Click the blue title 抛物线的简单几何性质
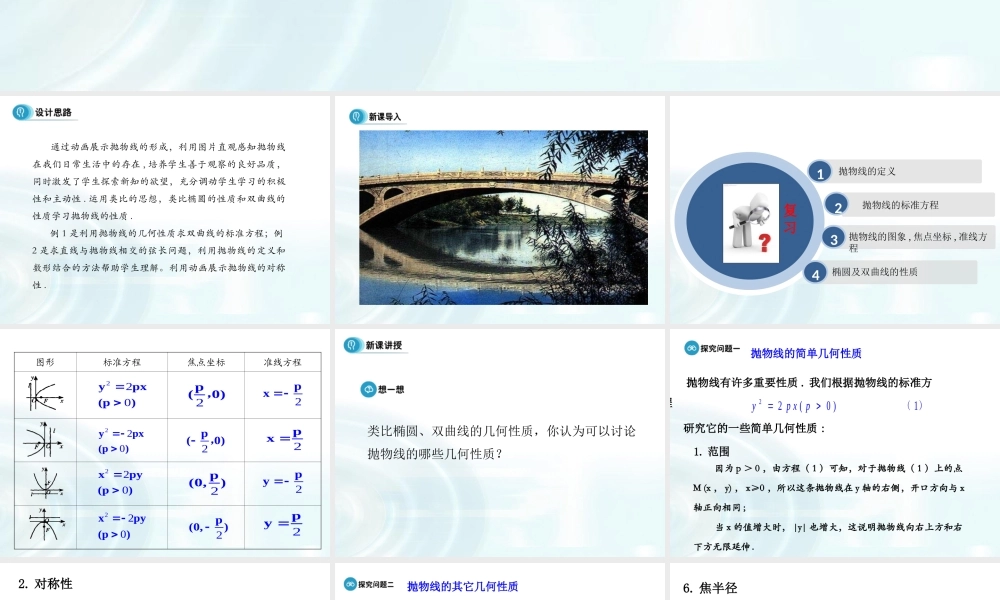Image resolution: width=1000 pixels, height=600 pixels. click(806, 353)
